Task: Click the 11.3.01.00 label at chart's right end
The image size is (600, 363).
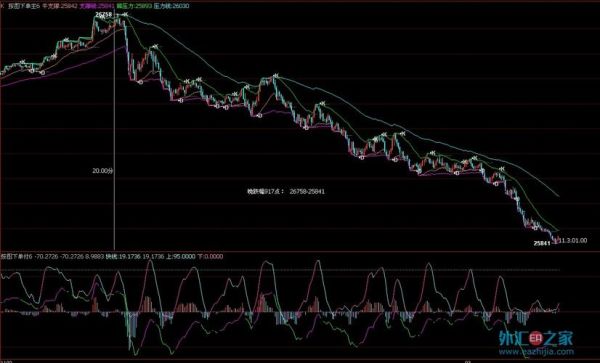Action: [x=573, y=241]
